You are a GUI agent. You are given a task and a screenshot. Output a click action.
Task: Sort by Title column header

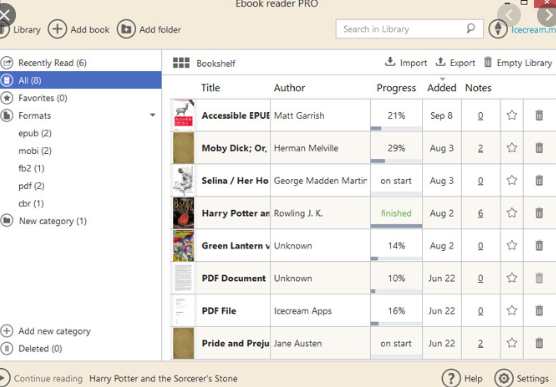(x=211, y=88)
